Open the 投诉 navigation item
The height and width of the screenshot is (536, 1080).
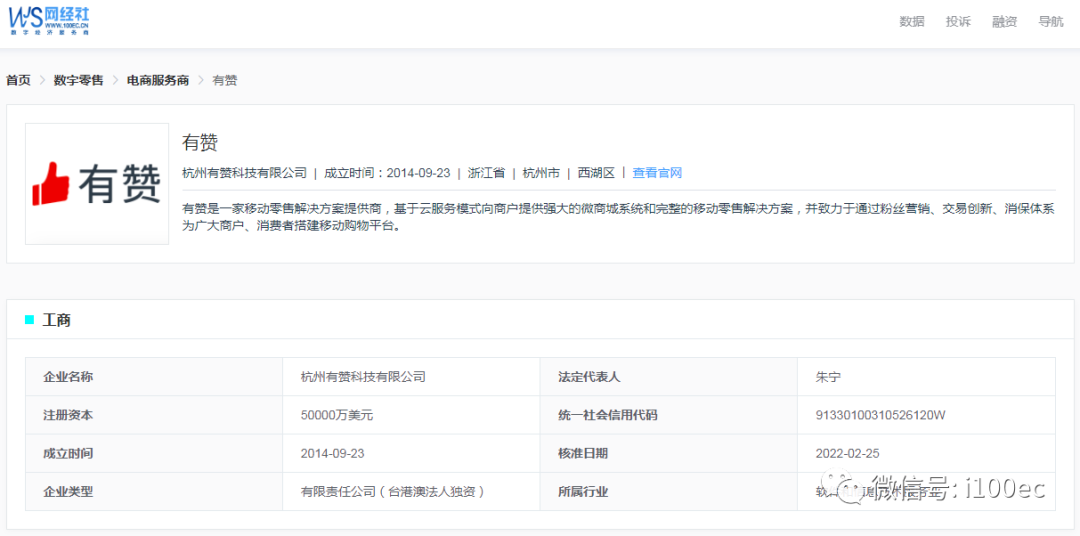click(958, 21)
